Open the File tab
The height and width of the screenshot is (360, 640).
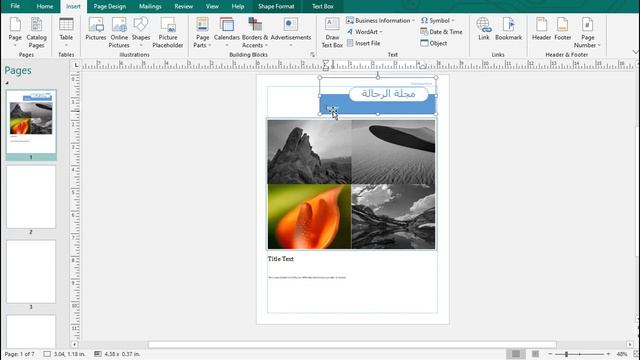15,6
